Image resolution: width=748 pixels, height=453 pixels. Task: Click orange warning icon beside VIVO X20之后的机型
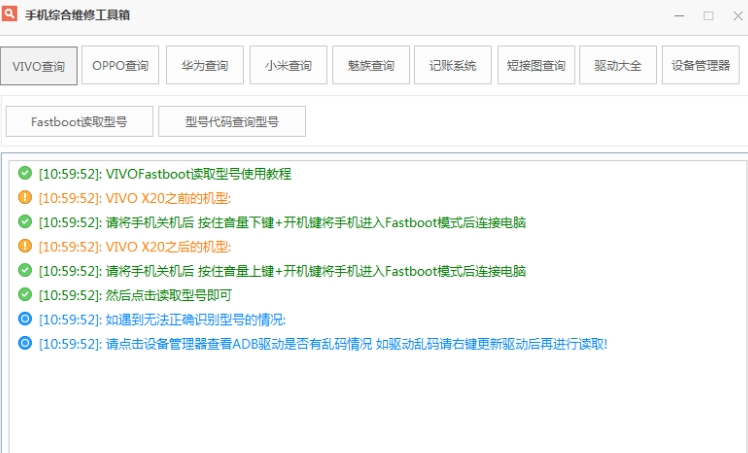point(25,246)
